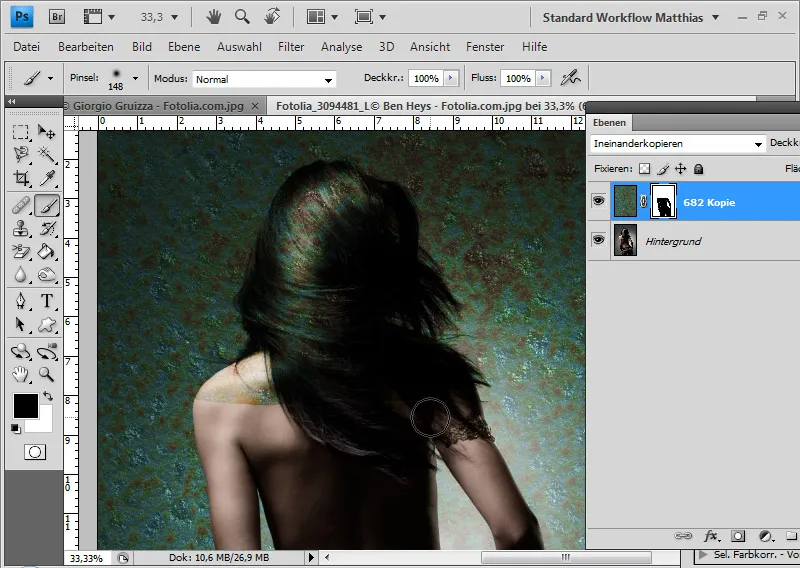800x568 pixels.
Task: Swap foreground and background colors
Action: click(48, 396)
